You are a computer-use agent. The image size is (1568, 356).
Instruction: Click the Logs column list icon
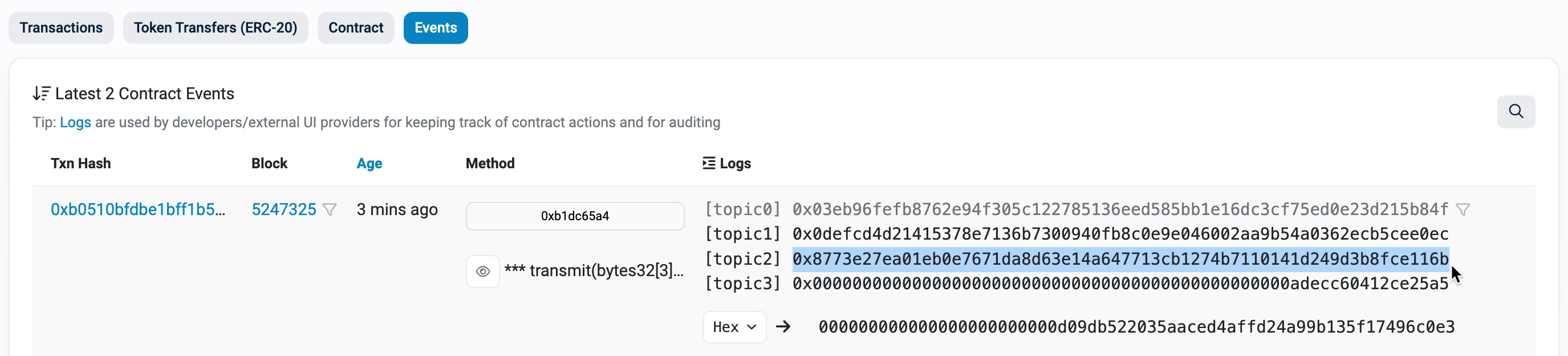[709, 163]
